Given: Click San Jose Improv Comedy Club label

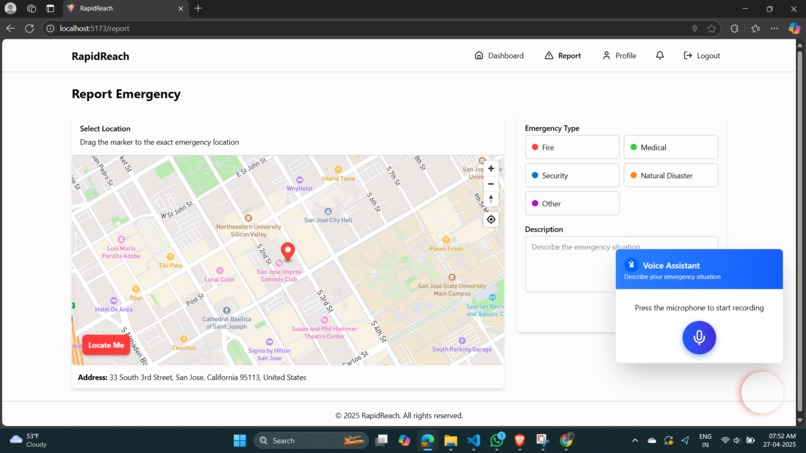Looking at the screenshot, I should point(279,275).
